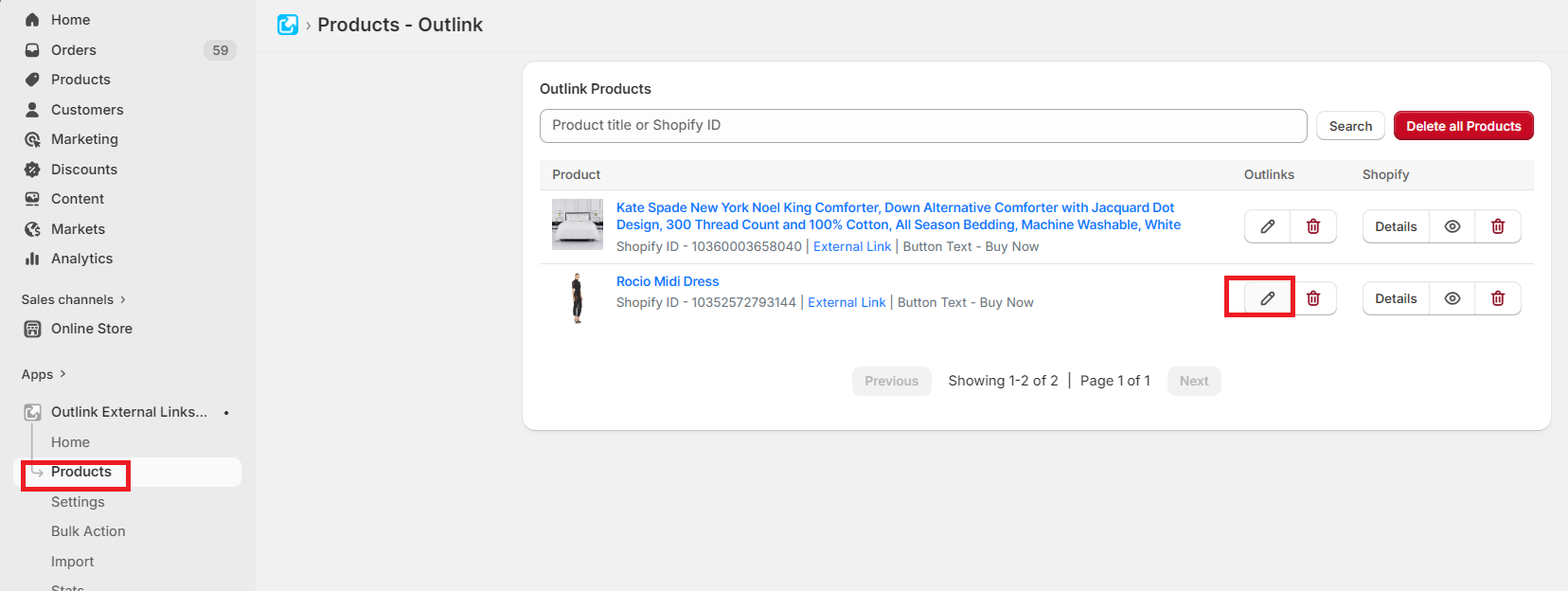Viewport: 1568px width, 591px height.
Task: Open Bulk Action subpage
Action: pyautogui.click(x=88, y=531)
